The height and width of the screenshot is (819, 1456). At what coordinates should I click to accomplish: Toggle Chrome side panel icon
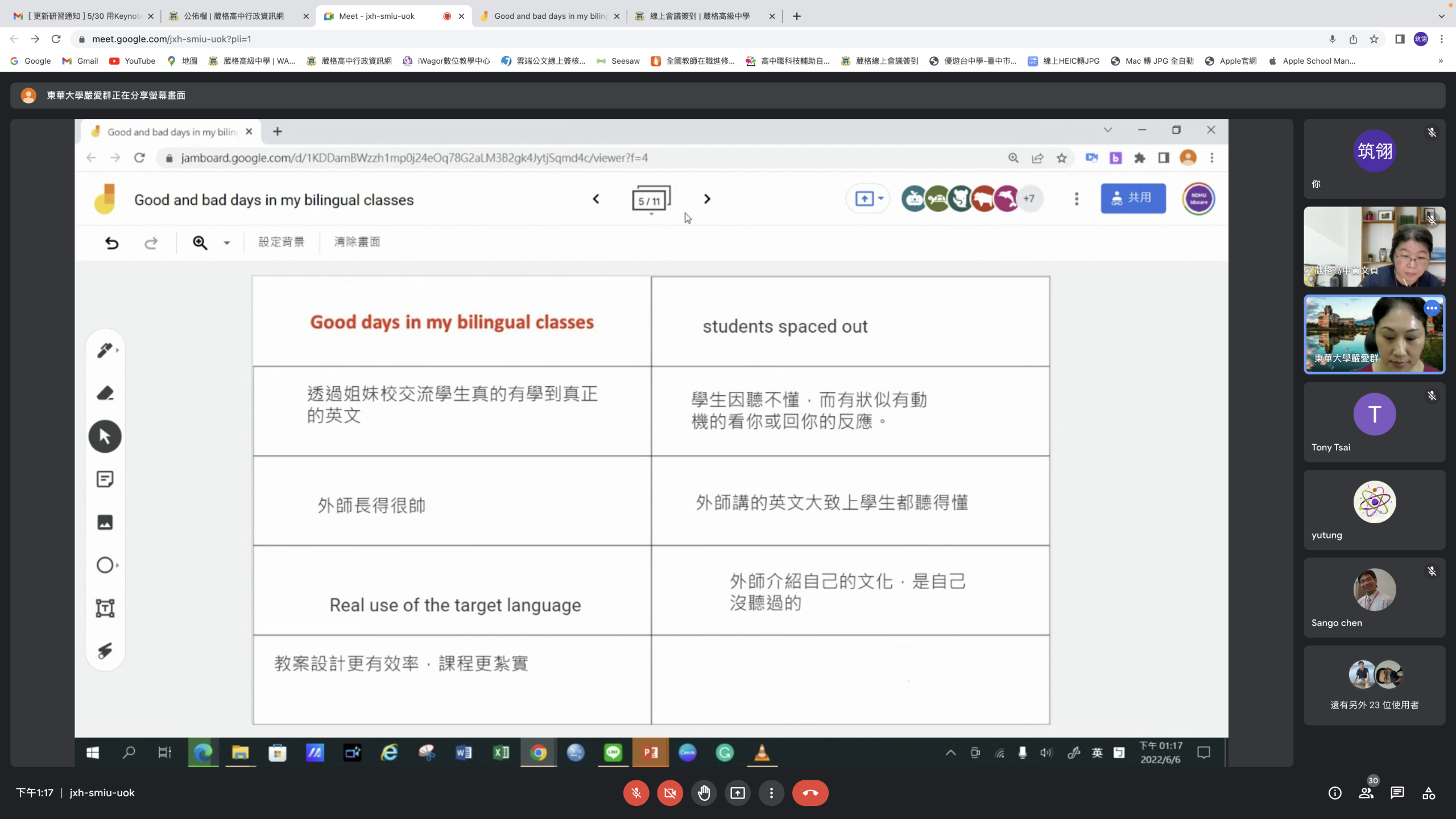click(x=1400, y=39)
